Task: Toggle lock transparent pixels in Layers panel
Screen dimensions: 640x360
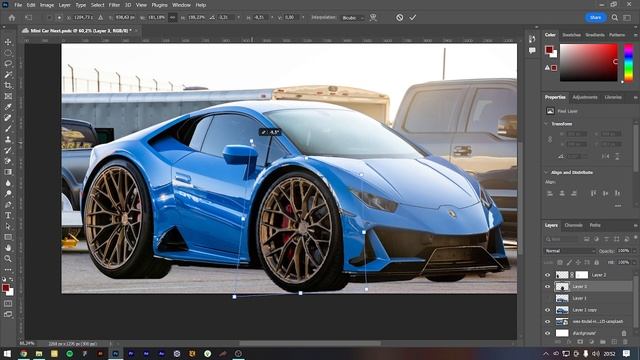Action: tap(560, 262)
